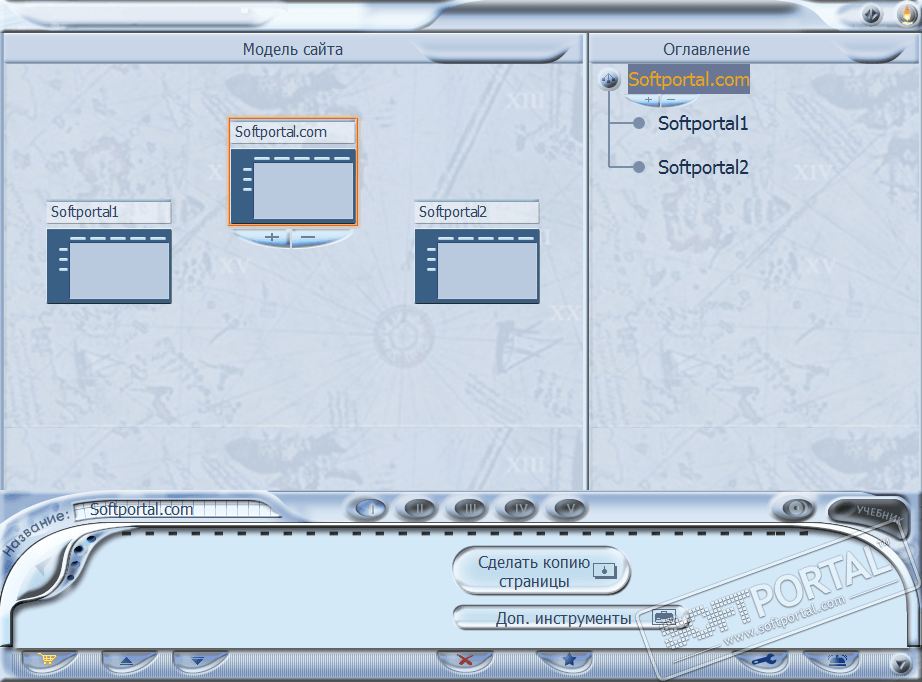This screenshot has height=682, width=922.
Task: Click the eye preview button
Action: pyautogui.click(x=796, y=507)
